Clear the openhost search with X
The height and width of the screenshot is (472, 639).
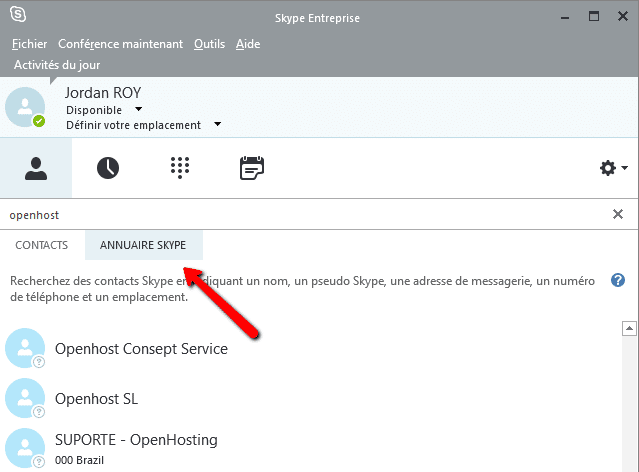pyautogui.click(x=618, y=214)
